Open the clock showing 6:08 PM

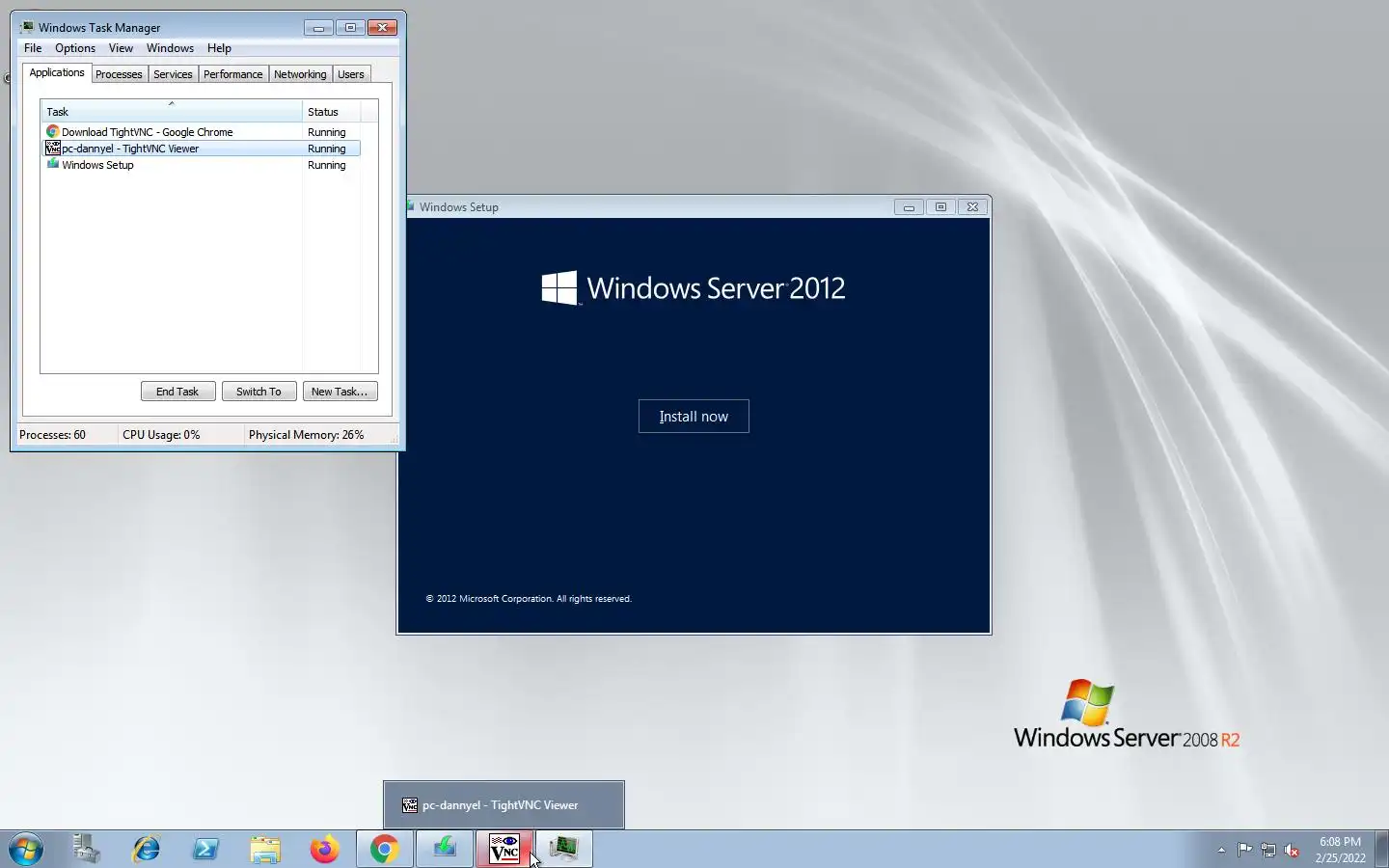point(1340,850)
